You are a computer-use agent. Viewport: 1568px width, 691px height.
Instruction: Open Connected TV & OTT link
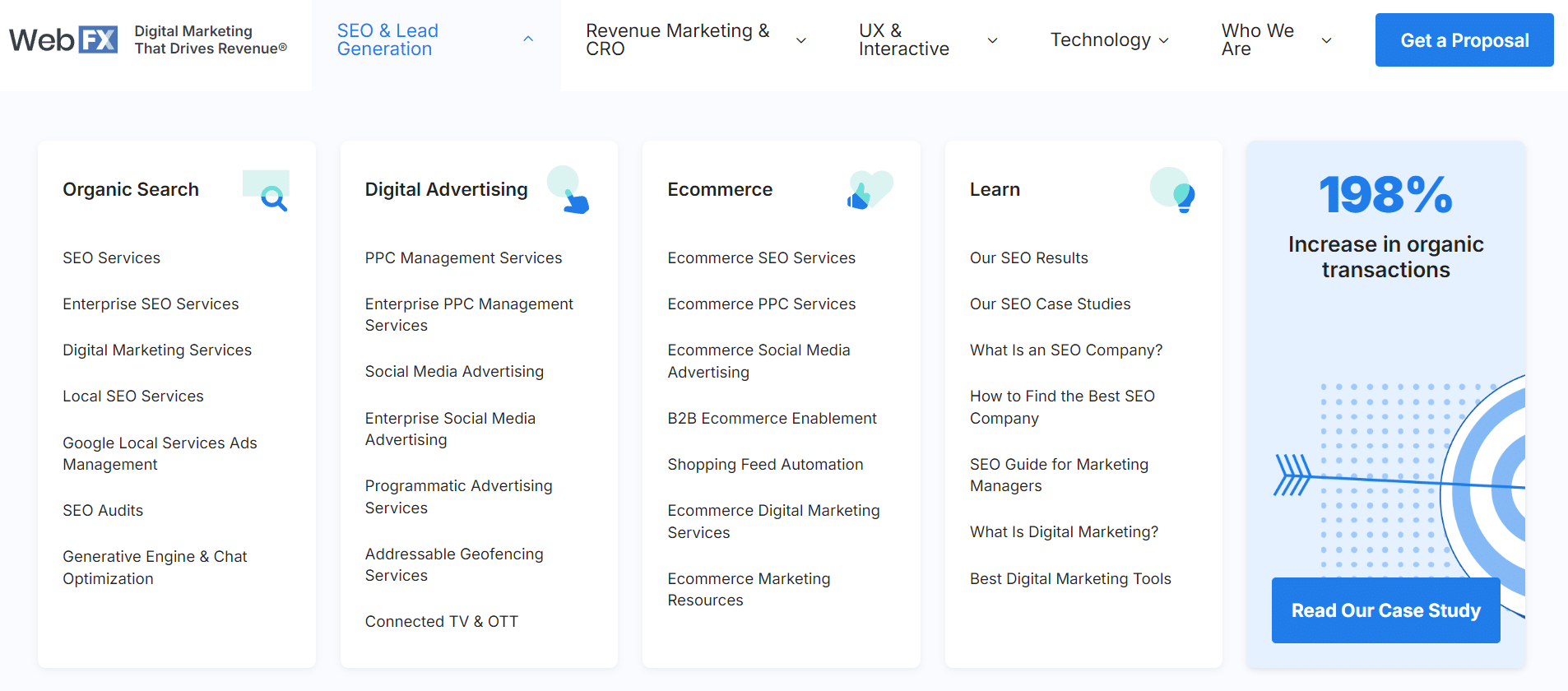(x=441, y=621)
